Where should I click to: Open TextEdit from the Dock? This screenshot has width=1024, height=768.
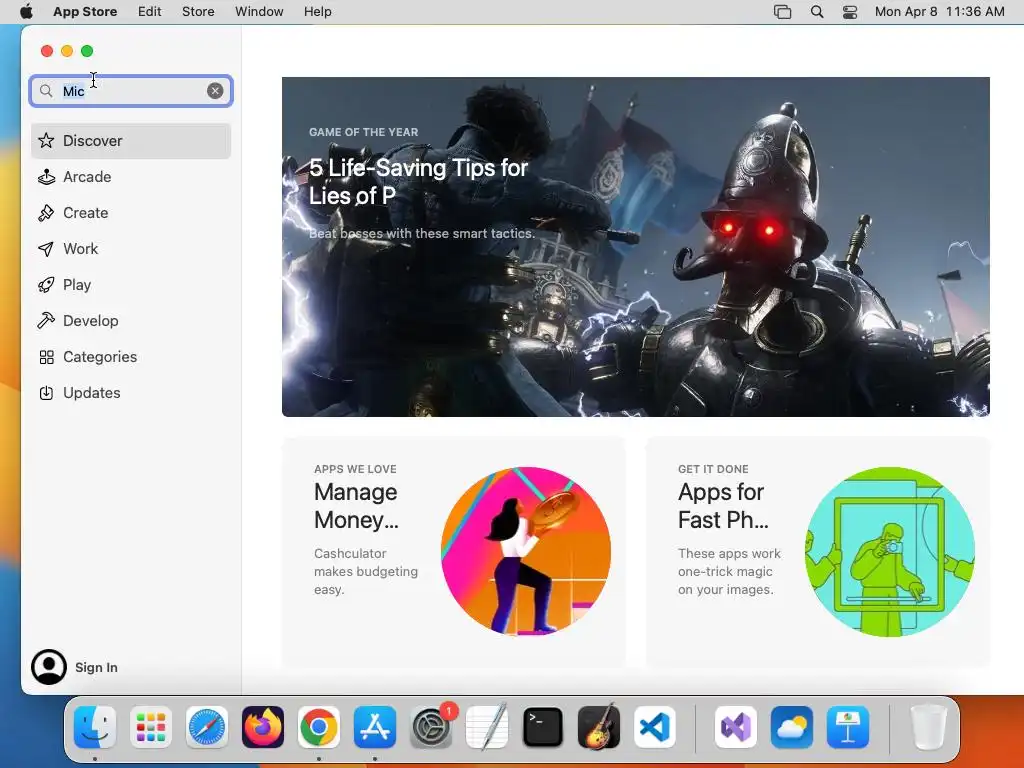pos(487,727)
